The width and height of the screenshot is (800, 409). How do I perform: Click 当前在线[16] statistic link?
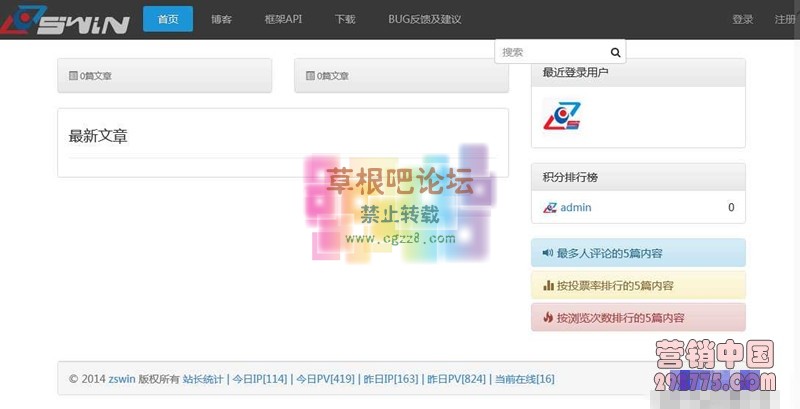pos(524,379)
